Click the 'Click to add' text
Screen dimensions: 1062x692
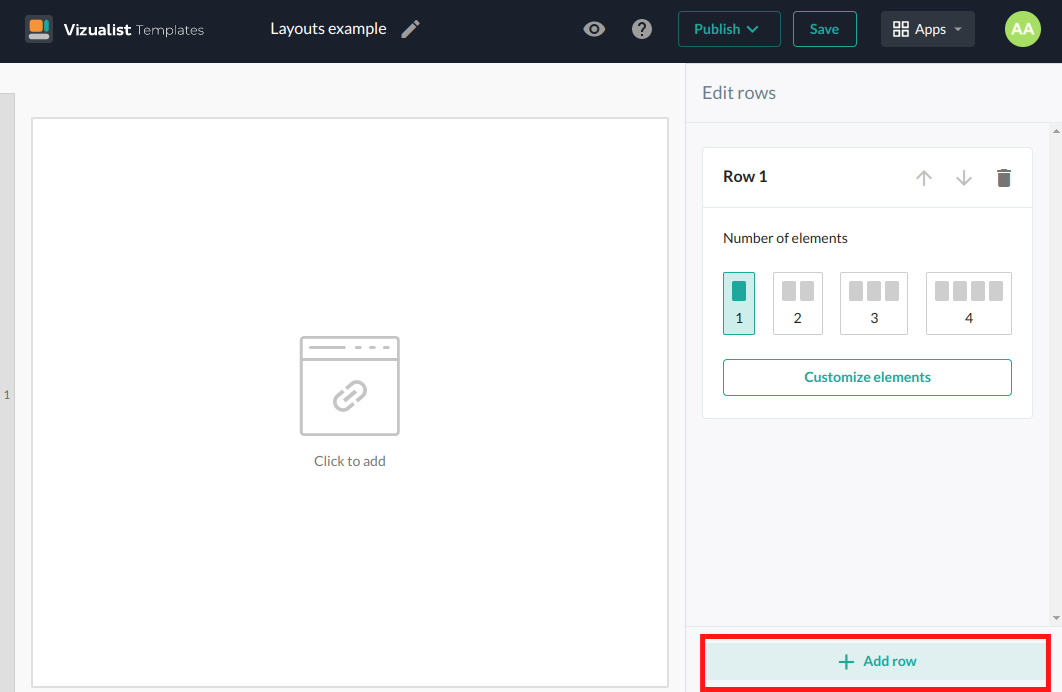pyautogui.click(x=349, y=461)
